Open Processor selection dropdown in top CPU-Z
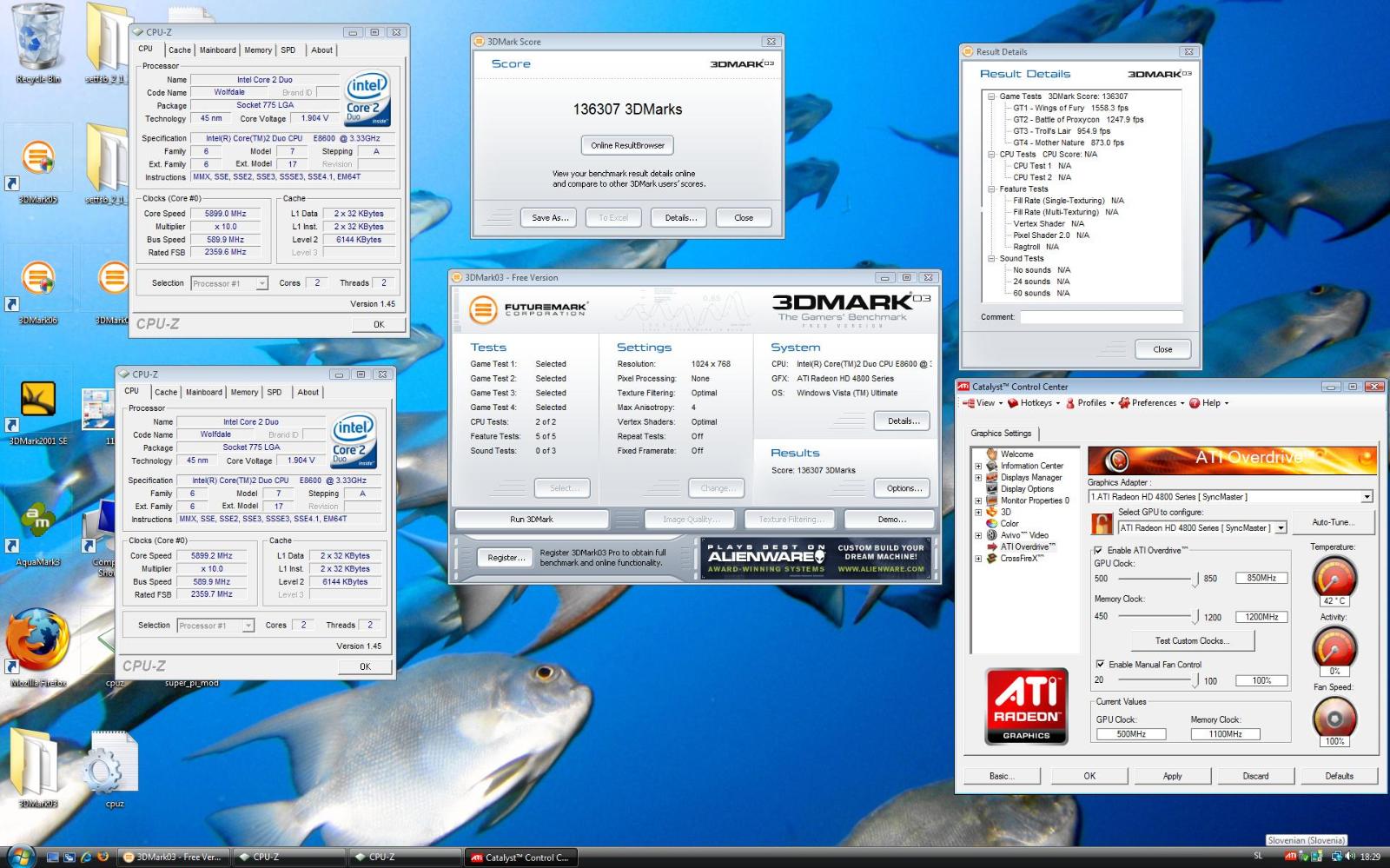 click(261, 283)
